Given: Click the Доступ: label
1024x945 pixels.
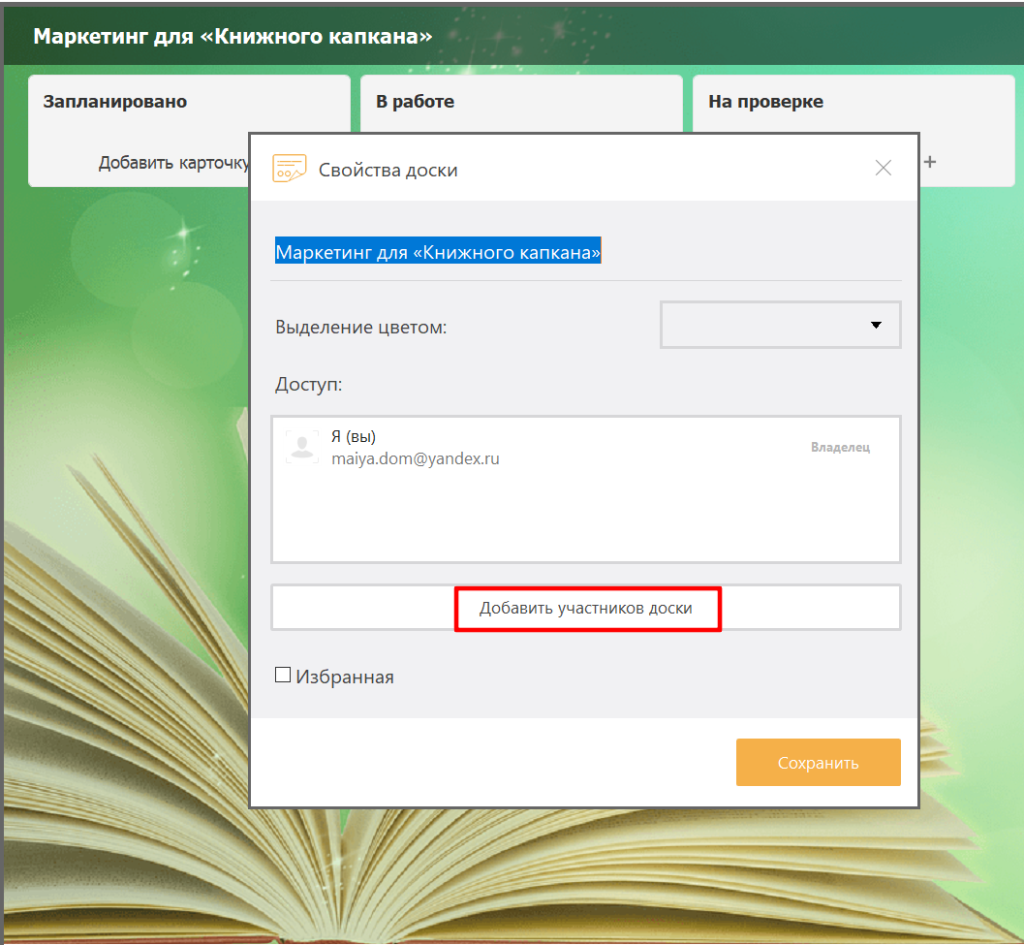Looking at the screenshot, I should (308, 384).
